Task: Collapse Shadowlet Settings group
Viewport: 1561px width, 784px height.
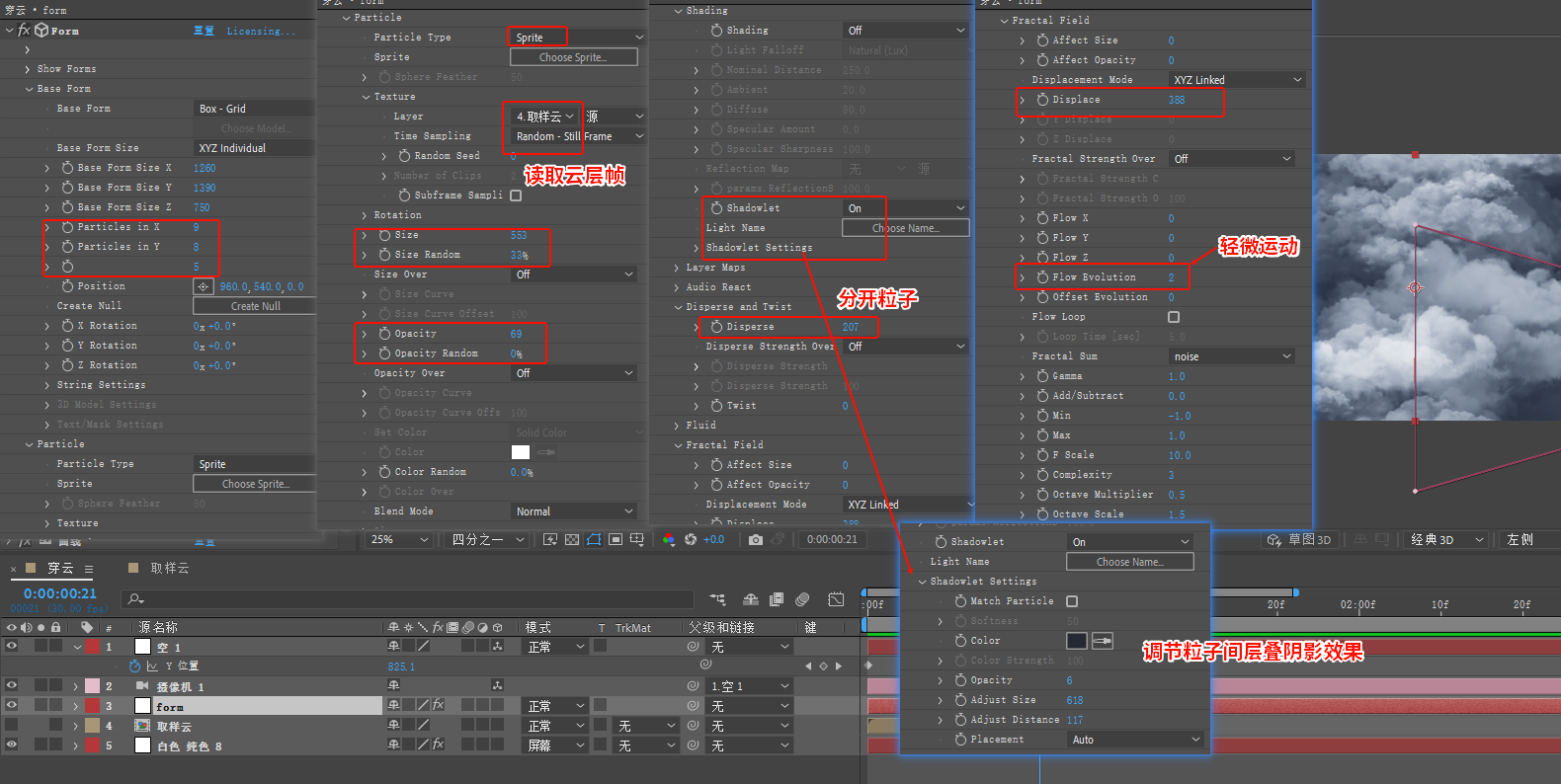Action: pyautogui.click(x=923, y=582)
